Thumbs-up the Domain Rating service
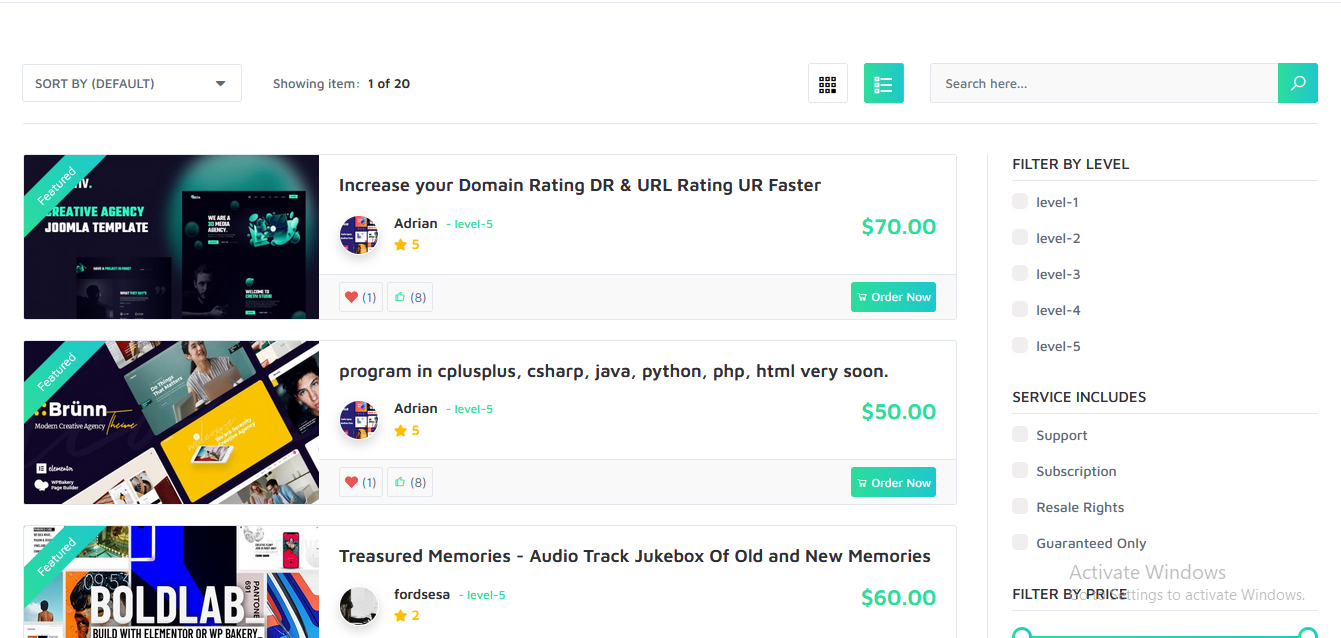The image size is (1341, 638). point(410,297)
